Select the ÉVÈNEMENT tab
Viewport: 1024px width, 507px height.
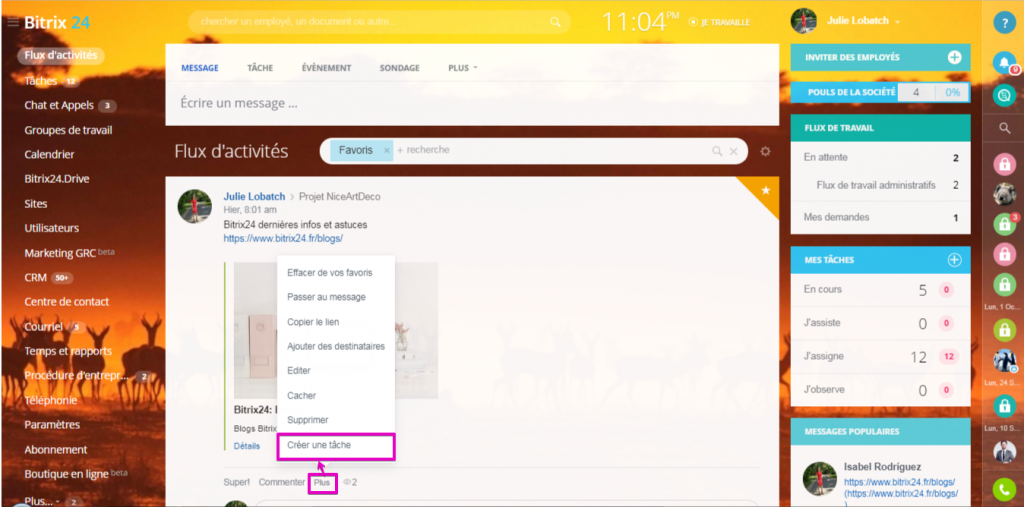coord(327,68)
